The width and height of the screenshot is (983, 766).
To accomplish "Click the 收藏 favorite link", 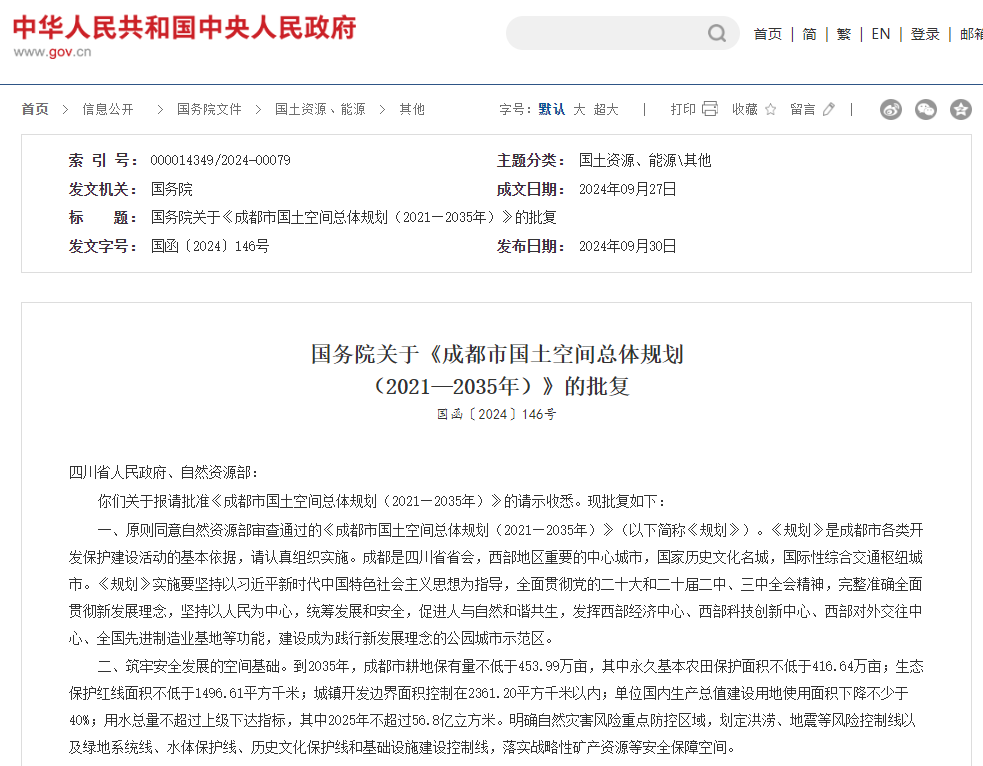I will (745, 110).
